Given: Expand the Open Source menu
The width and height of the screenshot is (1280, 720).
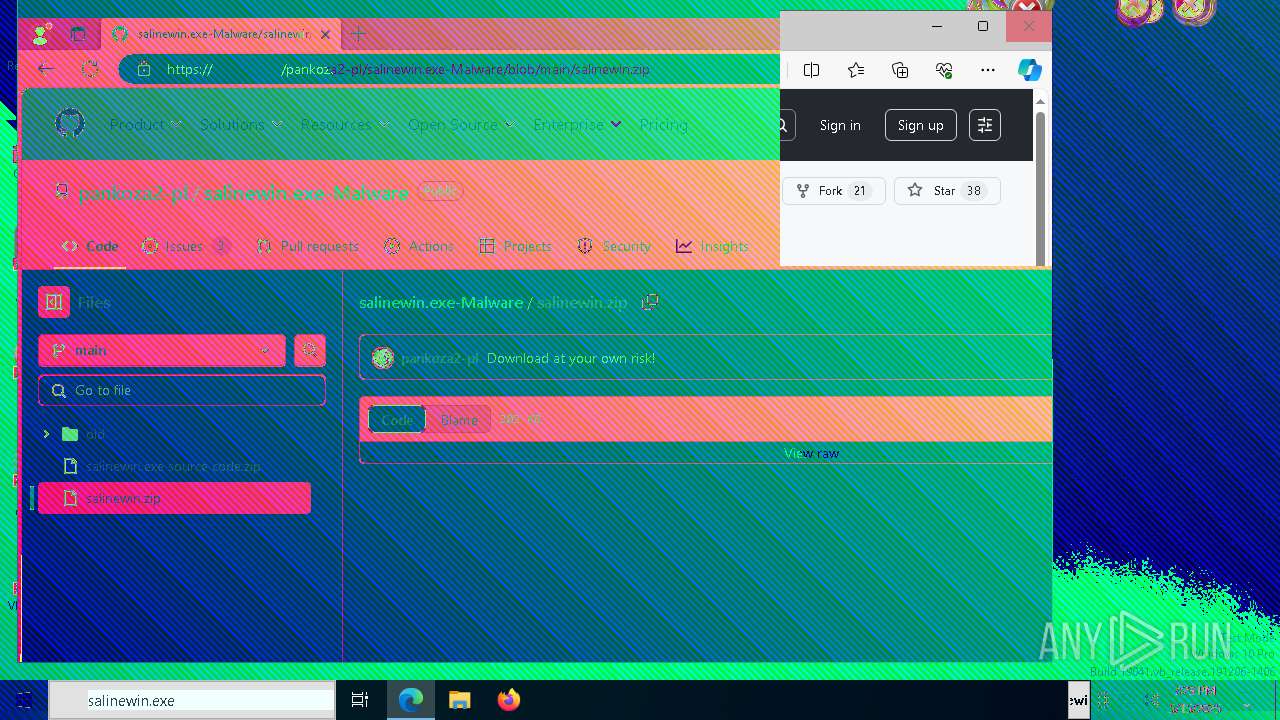Looking at the screenshot, I should [x=461, y=125].
